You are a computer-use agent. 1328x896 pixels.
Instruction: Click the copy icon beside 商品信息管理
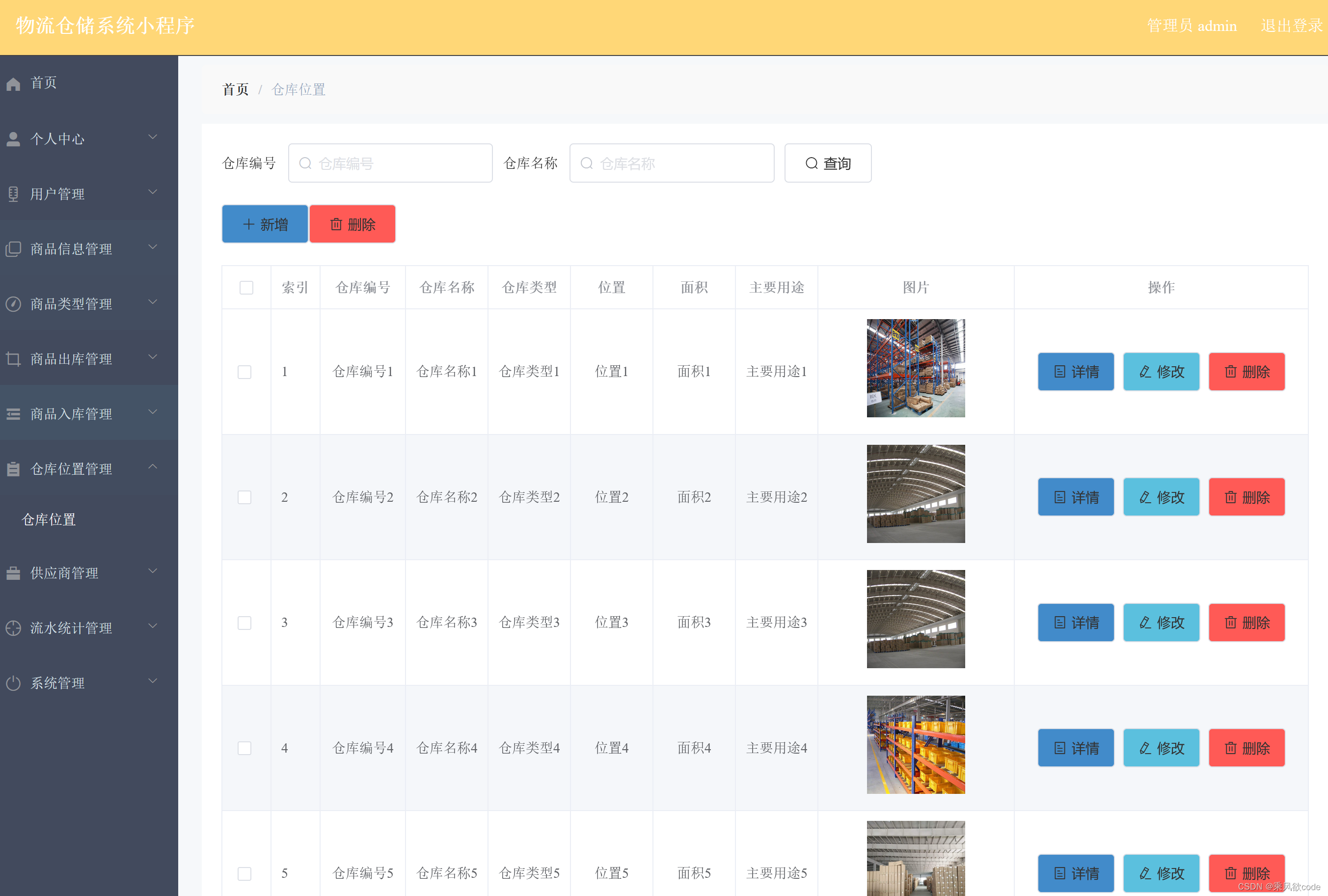[x=13, y=249]
